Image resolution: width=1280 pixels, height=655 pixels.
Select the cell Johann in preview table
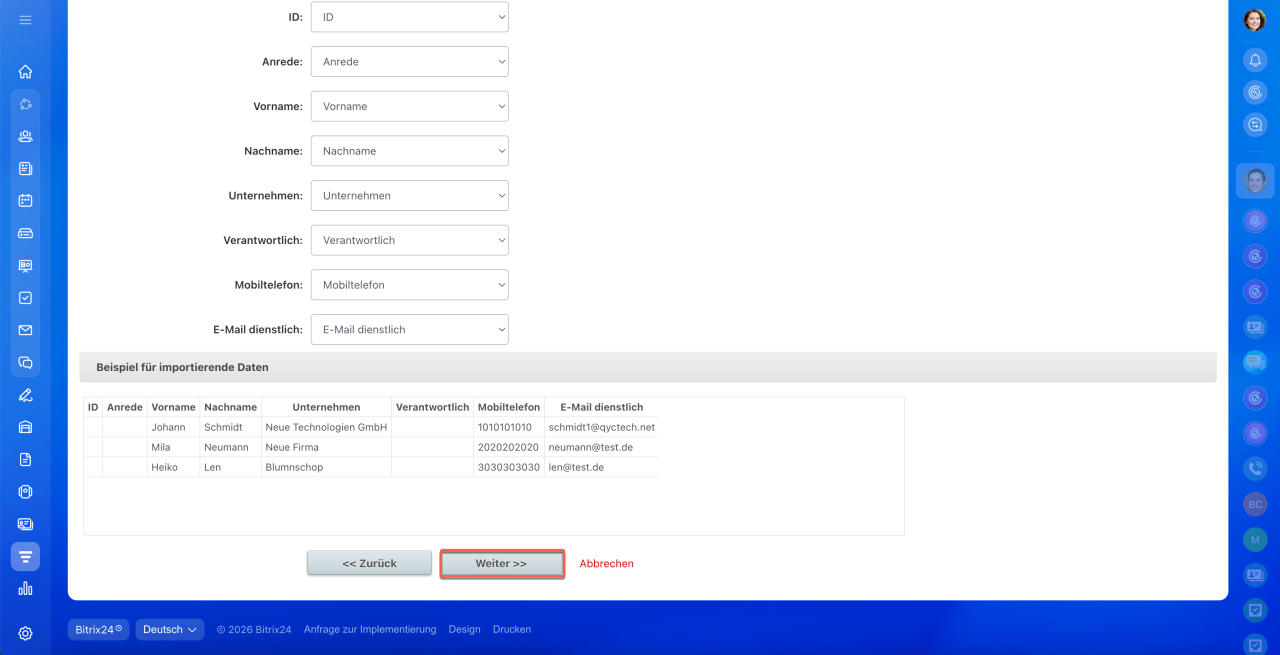(173, 427)
